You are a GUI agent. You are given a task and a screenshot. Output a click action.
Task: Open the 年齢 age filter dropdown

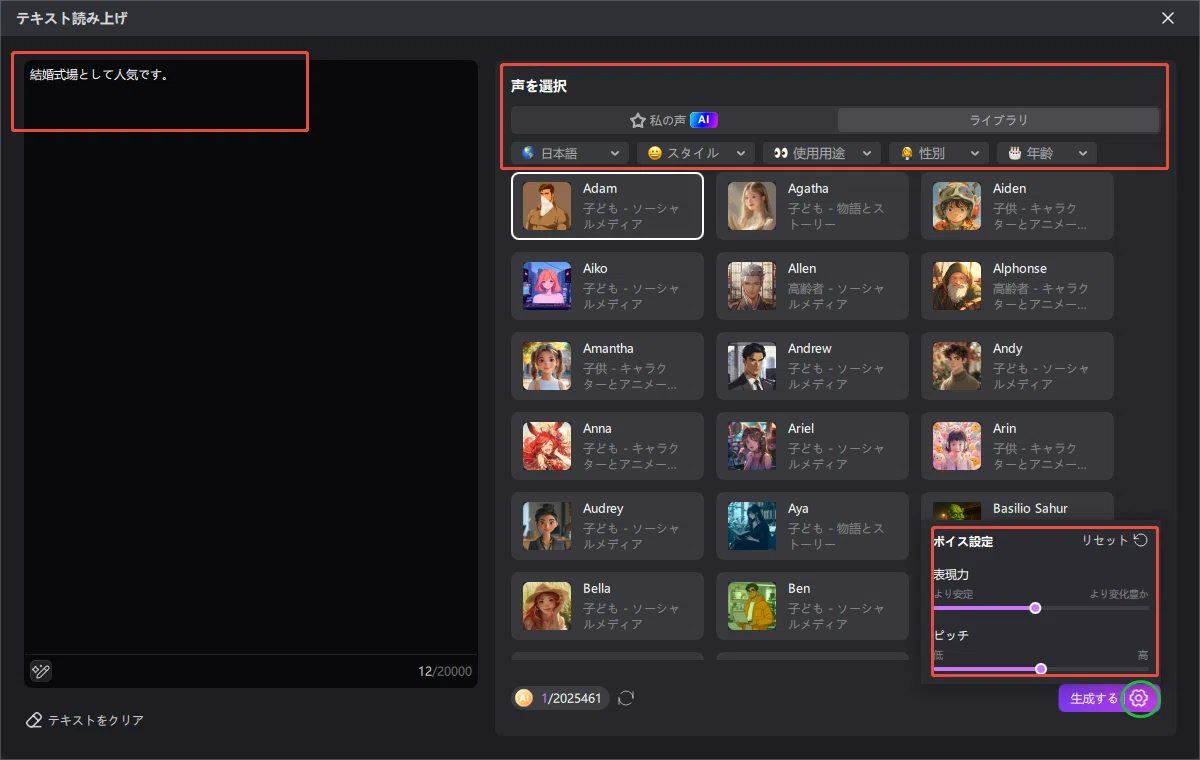coord(1046,153)
